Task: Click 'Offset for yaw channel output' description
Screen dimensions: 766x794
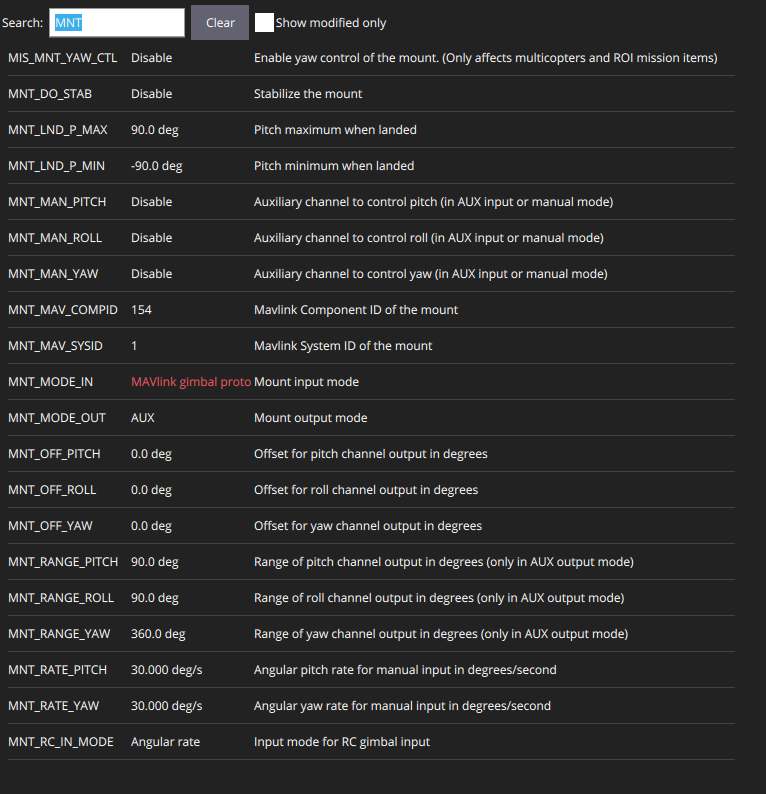Action: click(368, 525)
